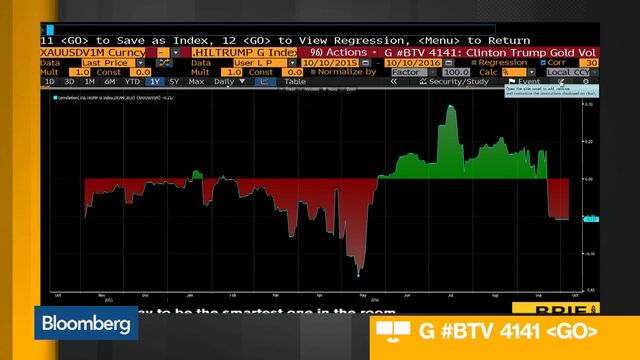640x360 pixels.
Task: Select the line chart view icon
Action: coord(264,82)
